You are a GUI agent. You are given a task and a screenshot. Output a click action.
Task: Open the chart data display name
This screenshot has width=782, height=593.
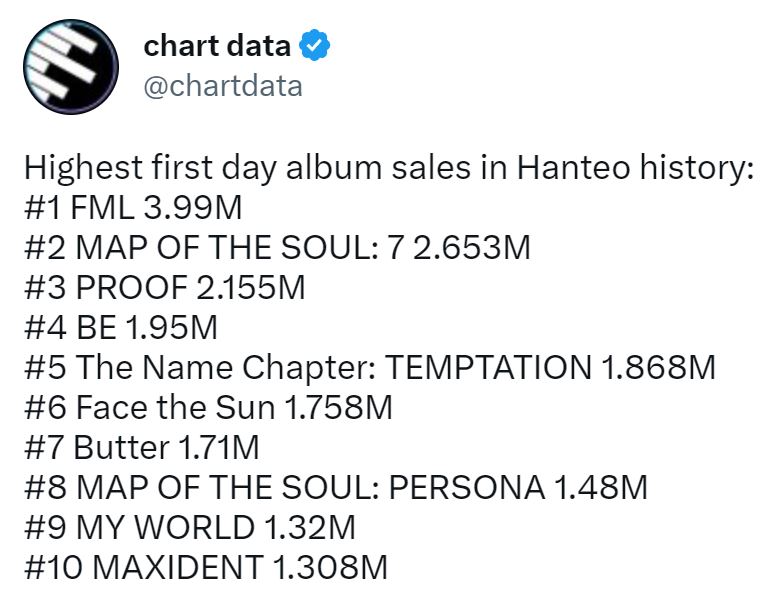[x=217, y=46]
